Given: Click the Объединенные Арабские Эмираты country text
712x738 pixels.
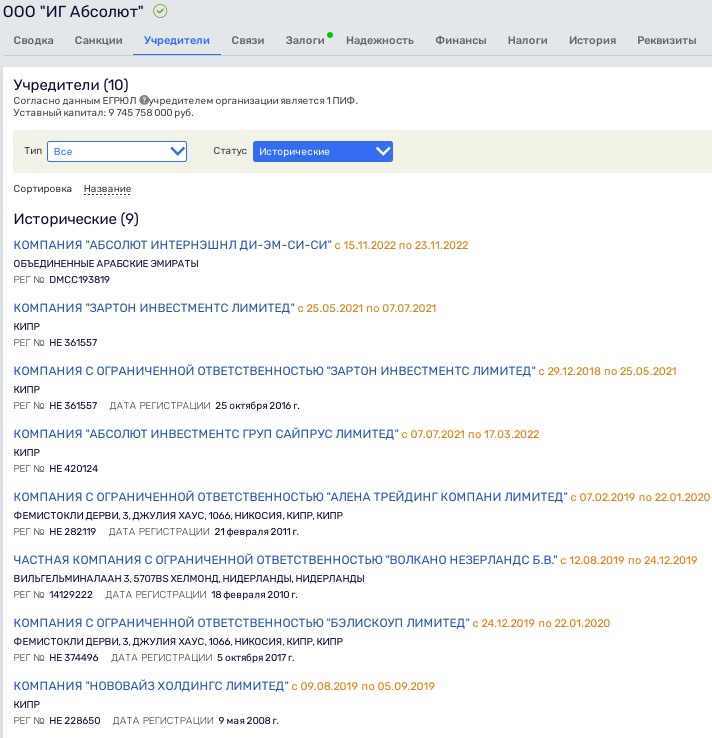Looking at the screenshot, I should click(106, 264).
